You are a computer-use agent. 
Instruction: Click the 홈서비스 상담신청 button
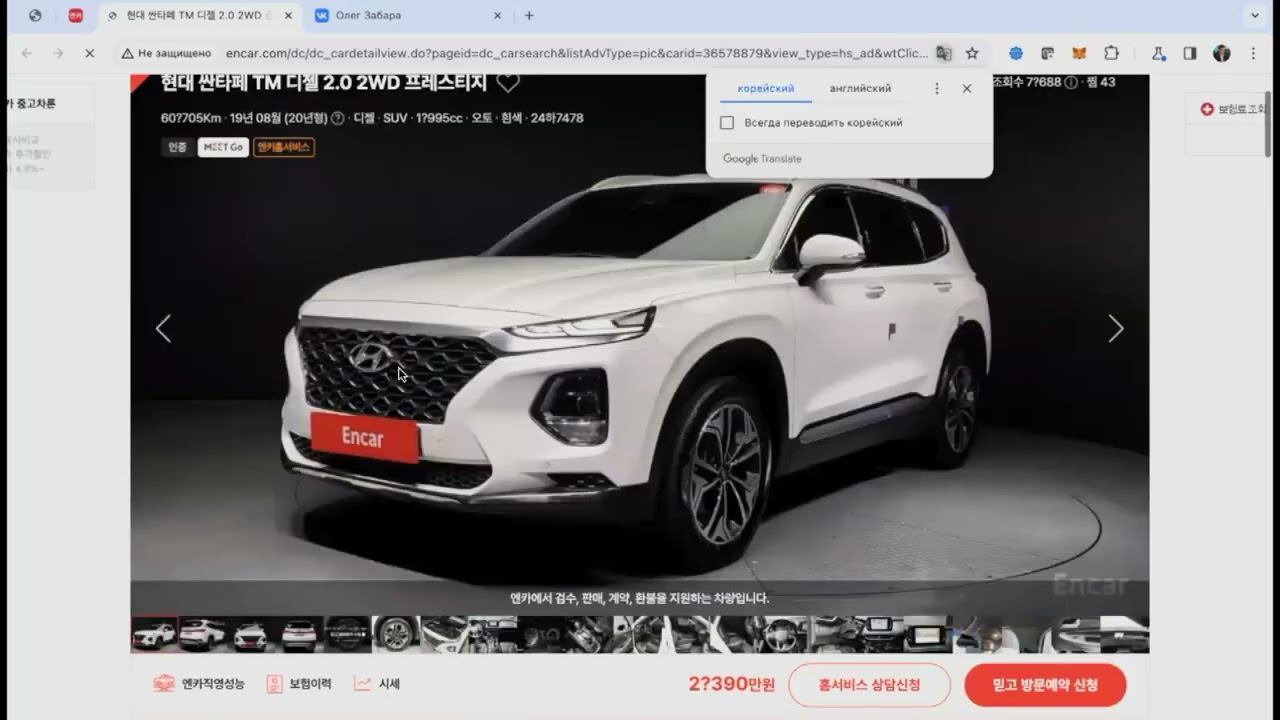click(x=869, y=685)
